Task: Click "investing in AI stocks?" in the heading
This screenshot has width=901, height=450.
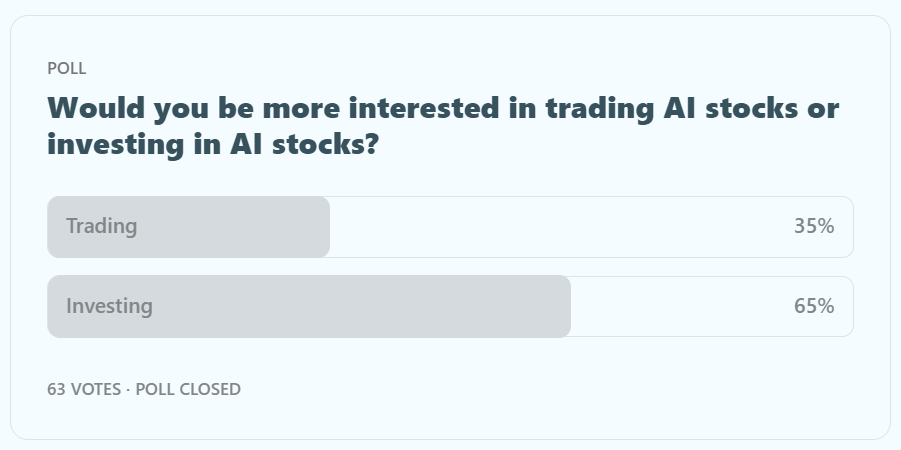Action: tap(212, 144)
